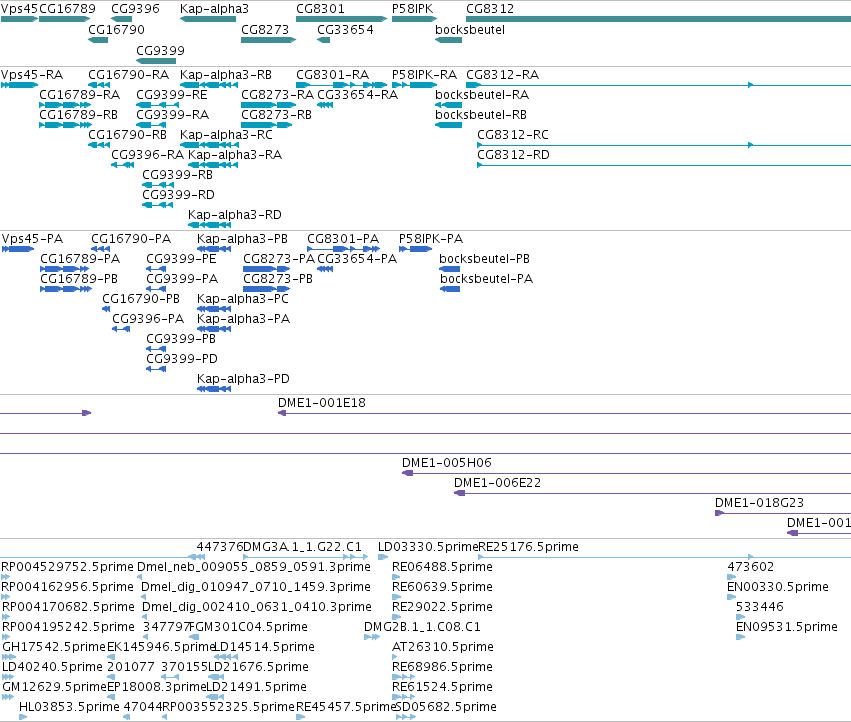851x722 pixels.
Task: Select the AT26310.5prime EST label
Action: coord(443,648)
